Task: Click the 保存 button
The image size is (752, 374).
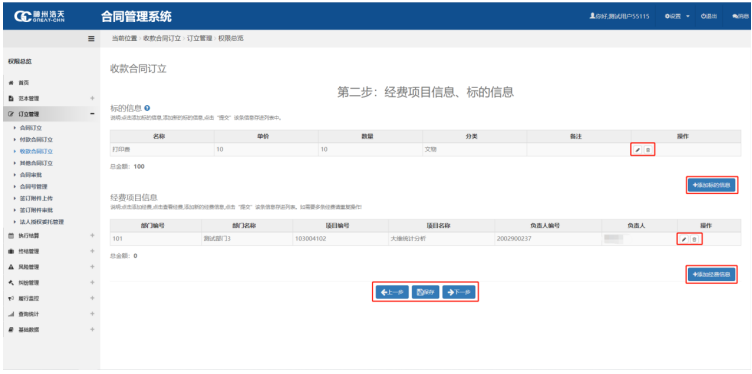Action: pyautogui.click(x=425, y=292)
